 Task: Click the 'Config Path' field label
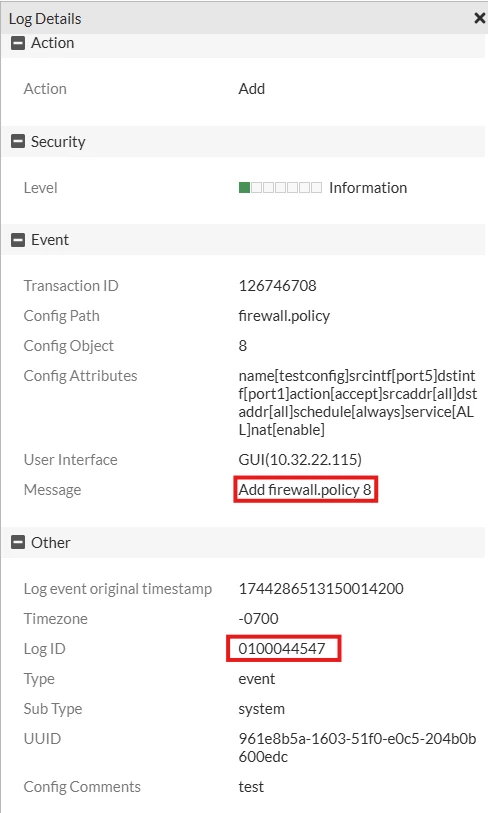point(62,316)
